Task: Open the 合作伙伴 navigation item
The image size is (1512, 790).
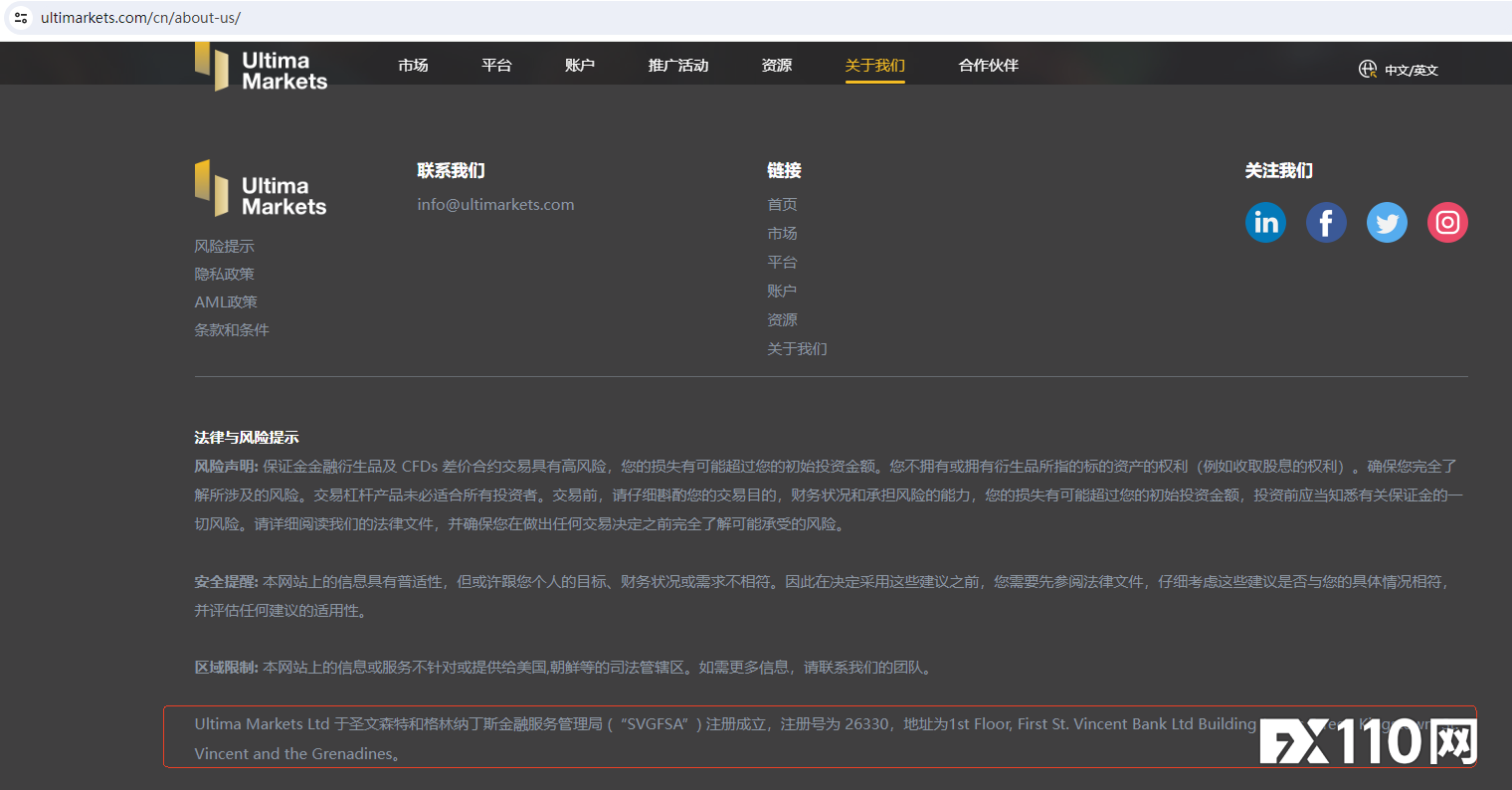Action: pos(989,66)
